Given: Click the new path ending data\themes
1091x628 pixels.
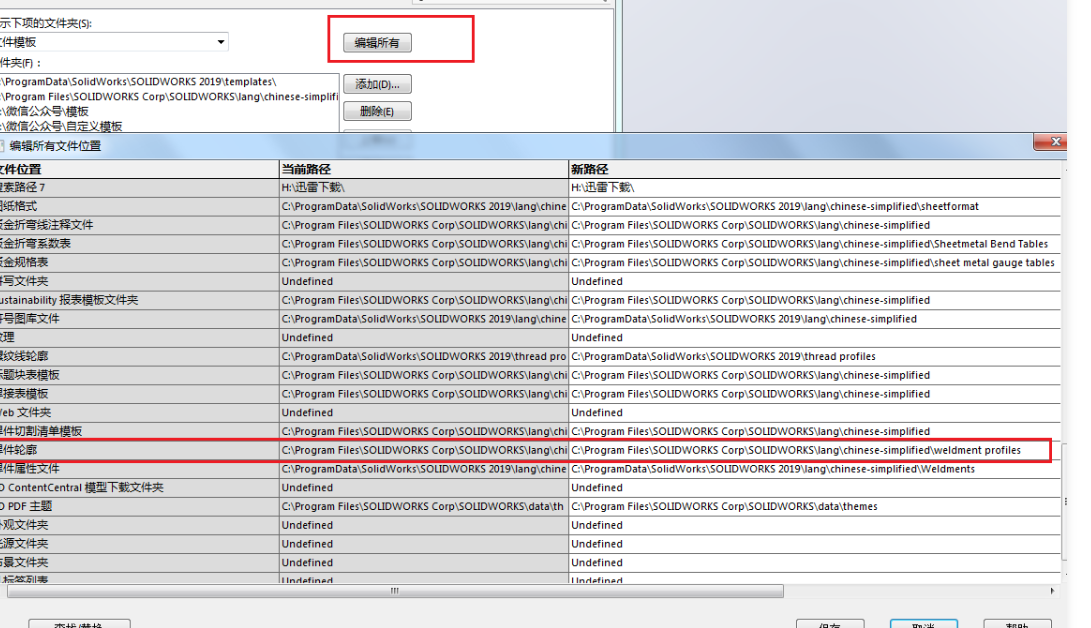Looking at the screenshot, I should (x=814, y=507).
